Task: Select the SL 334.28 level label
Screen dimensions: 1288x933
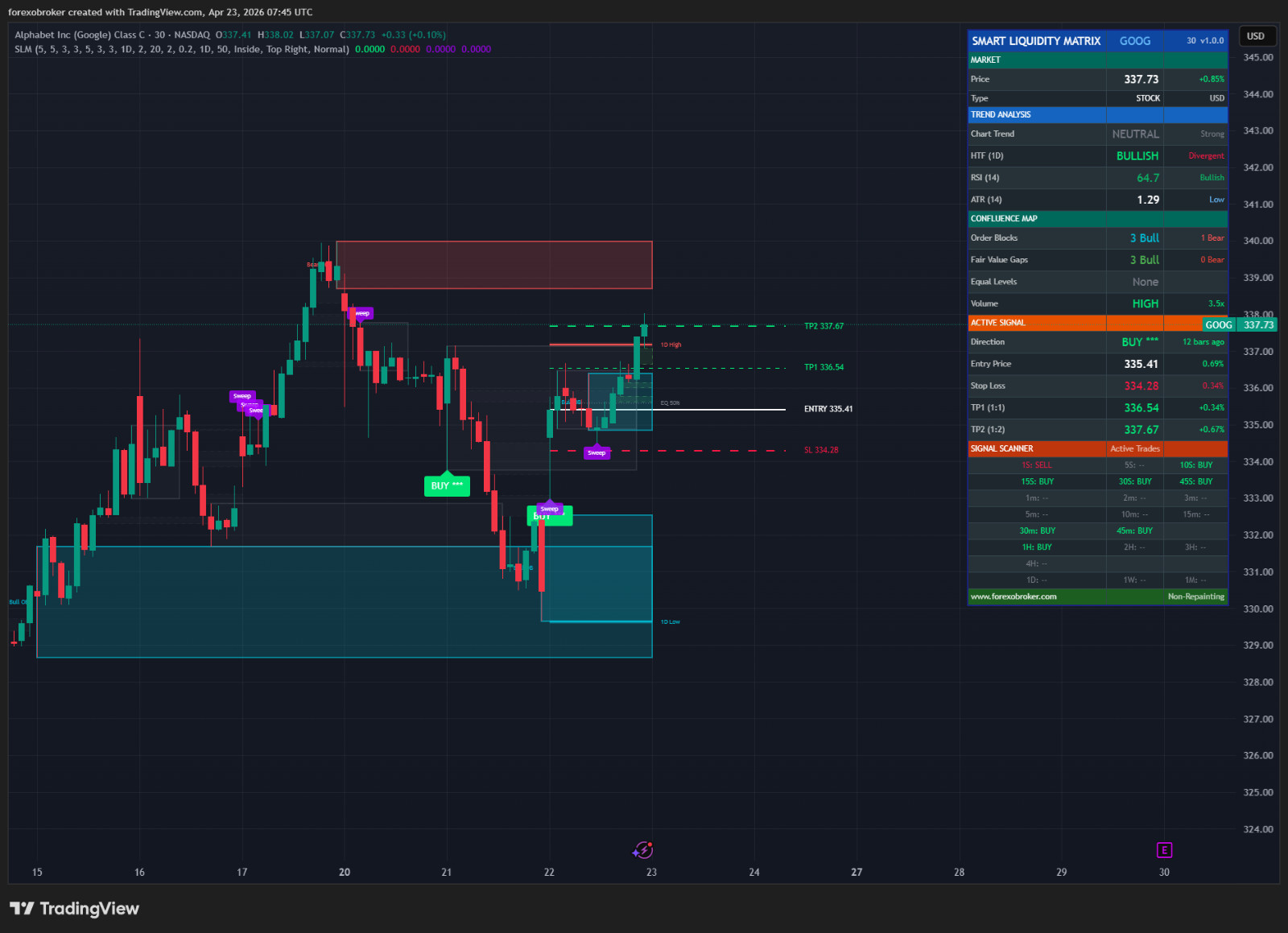Action: pos(821,450)
